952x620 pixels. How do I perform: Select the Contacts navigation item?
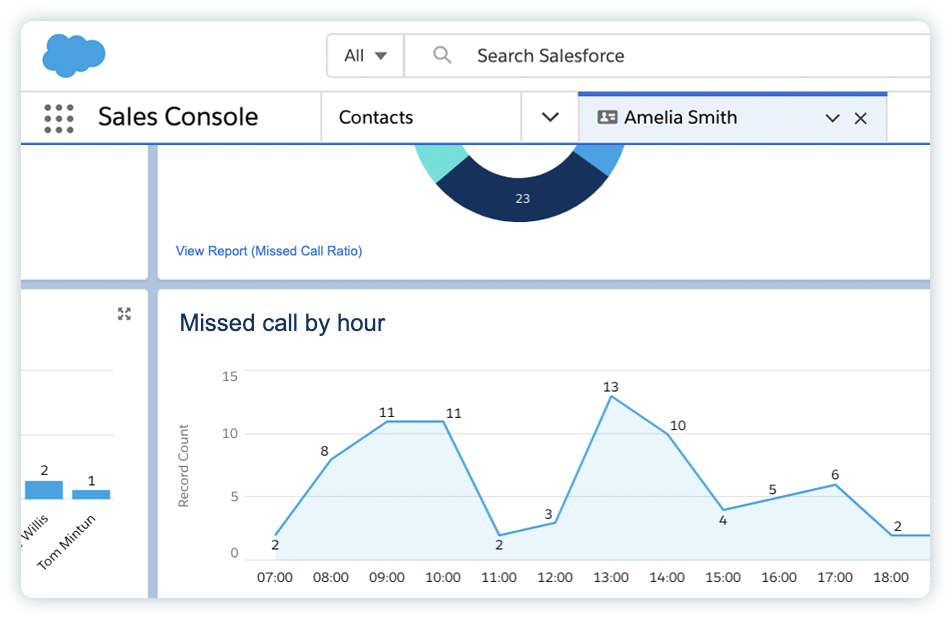click(376, 117)
